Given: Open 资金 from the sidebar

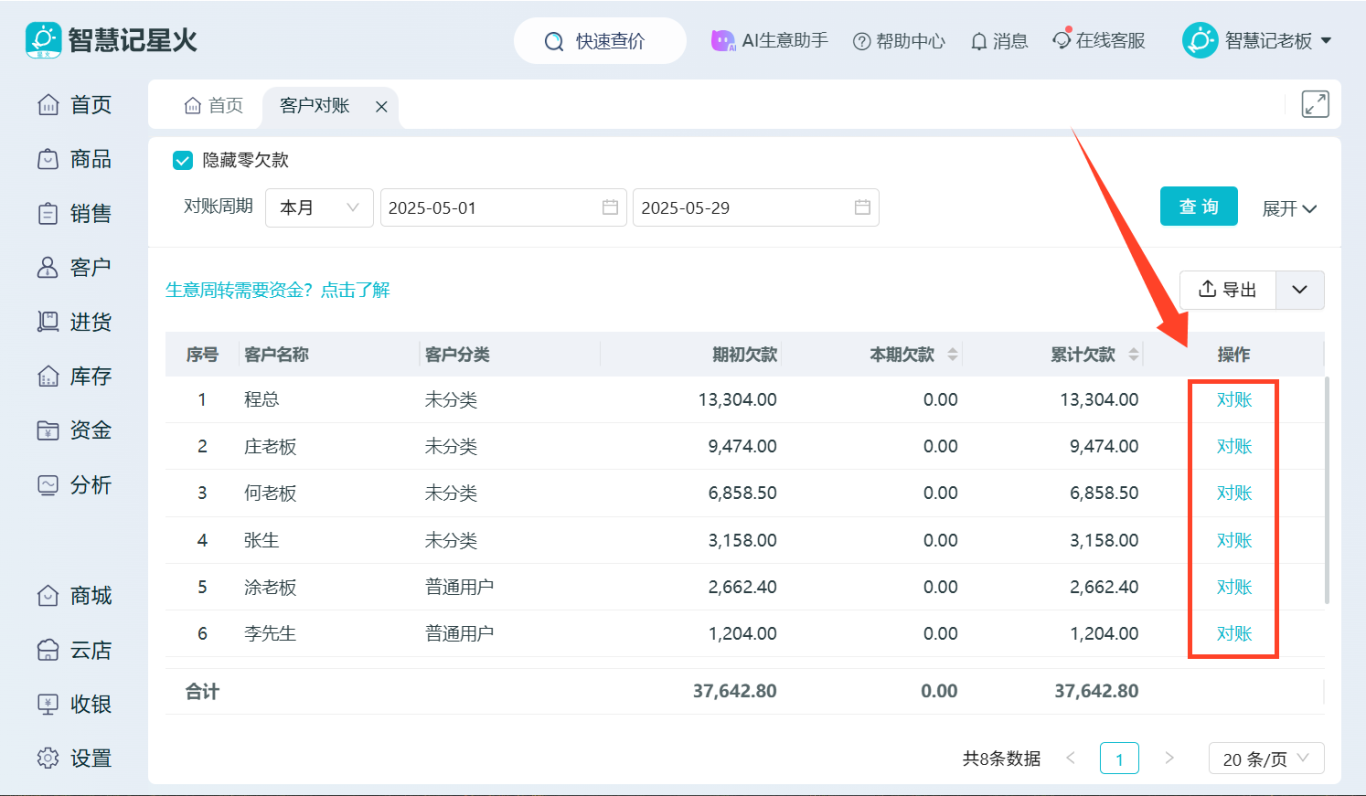Looking at the screenshot, I should (75, 430).
